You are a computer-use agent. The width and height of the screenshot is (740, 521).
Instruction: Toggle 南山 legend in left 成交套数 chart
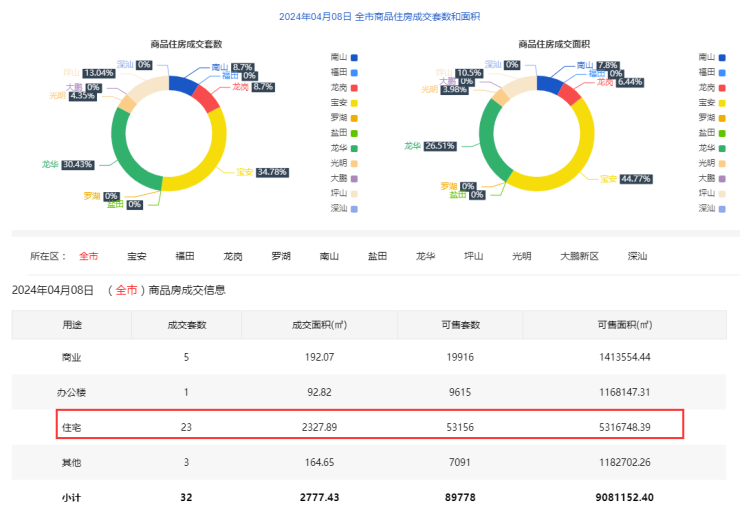(343, 58)
